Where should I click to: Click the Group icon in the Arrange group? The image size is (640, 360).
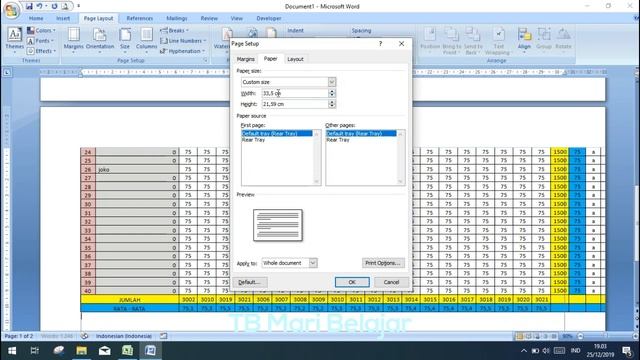point(544,40)
